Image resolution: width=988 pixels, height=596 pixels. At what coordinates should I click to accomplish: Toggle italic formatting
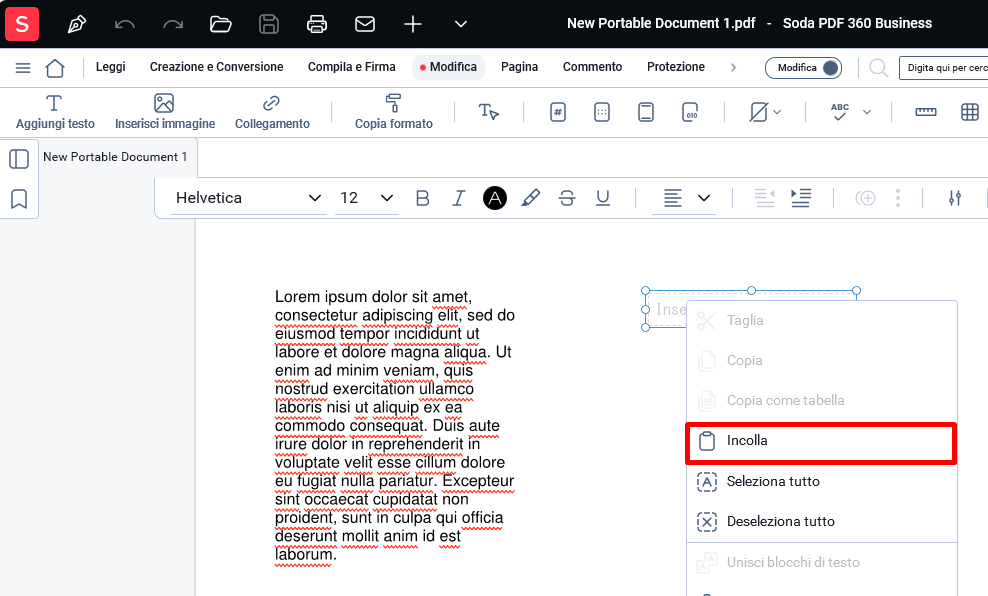coord(459,198)
